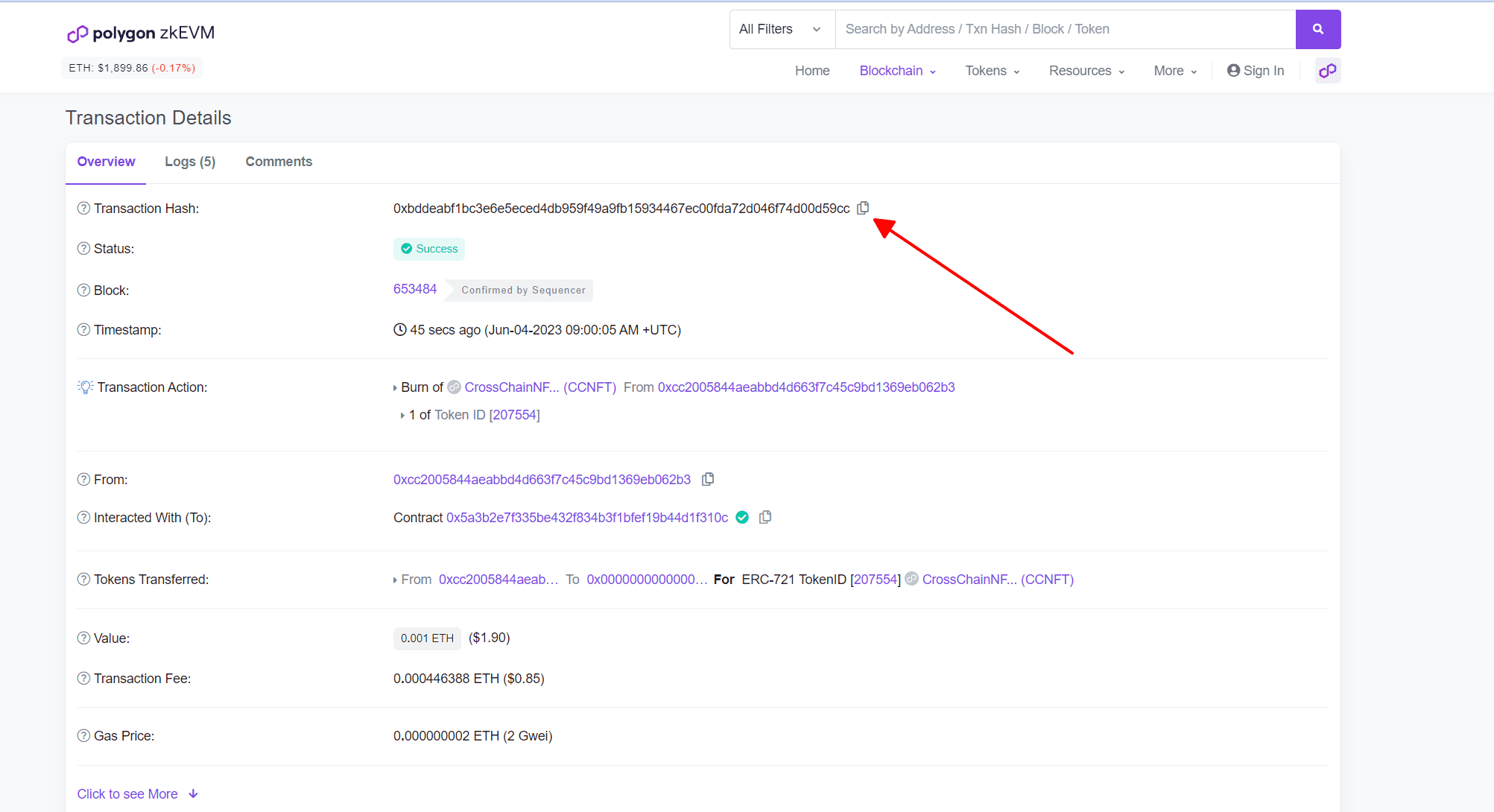The height and width of the screenshot is (812, 1494).
Task: Click help icon next to Gas Price
Action: point(83,736)
